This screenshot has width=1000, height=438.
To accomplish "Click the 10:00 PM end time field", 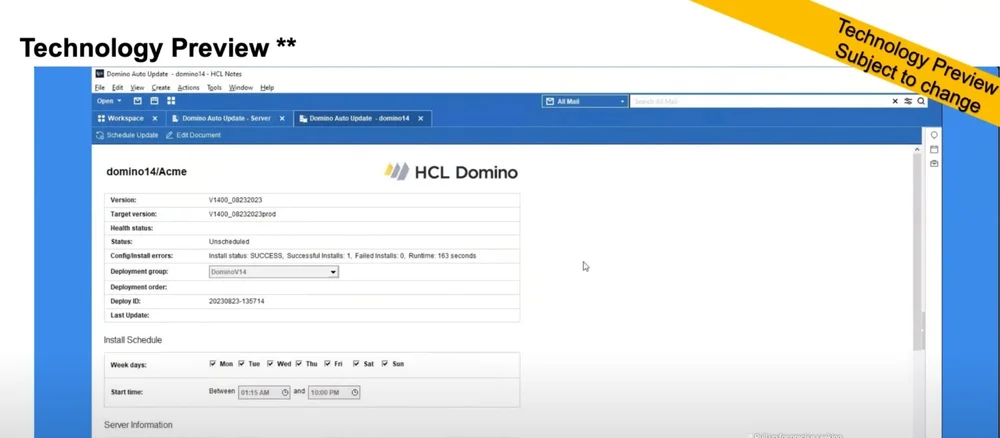I will (x=334, y=393).
